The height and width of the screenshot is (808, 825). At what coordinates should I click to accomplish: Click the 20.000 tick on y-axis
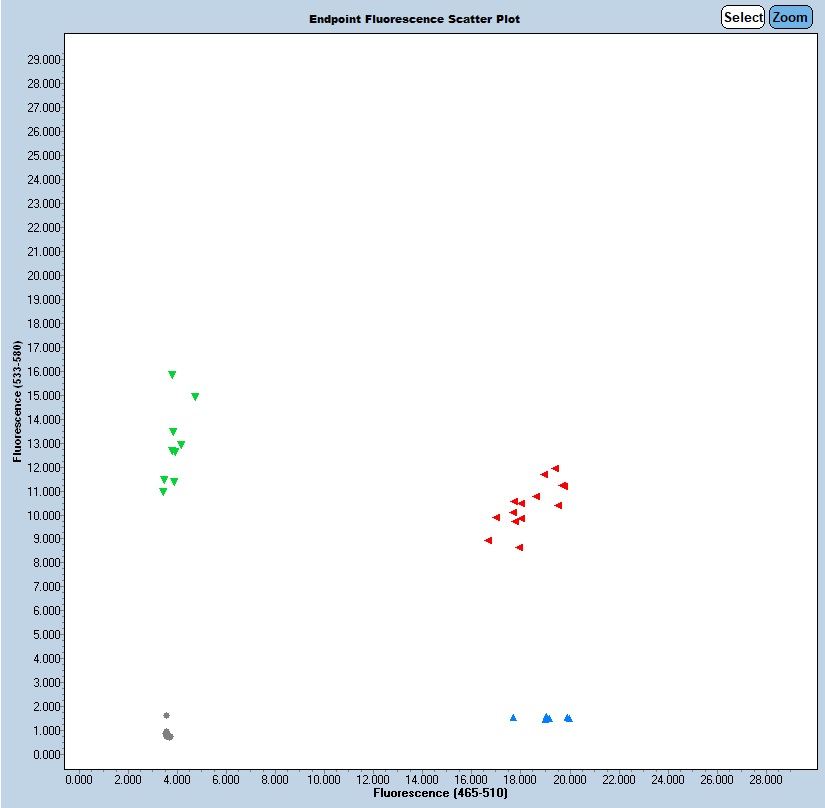(x=40, y=275)
